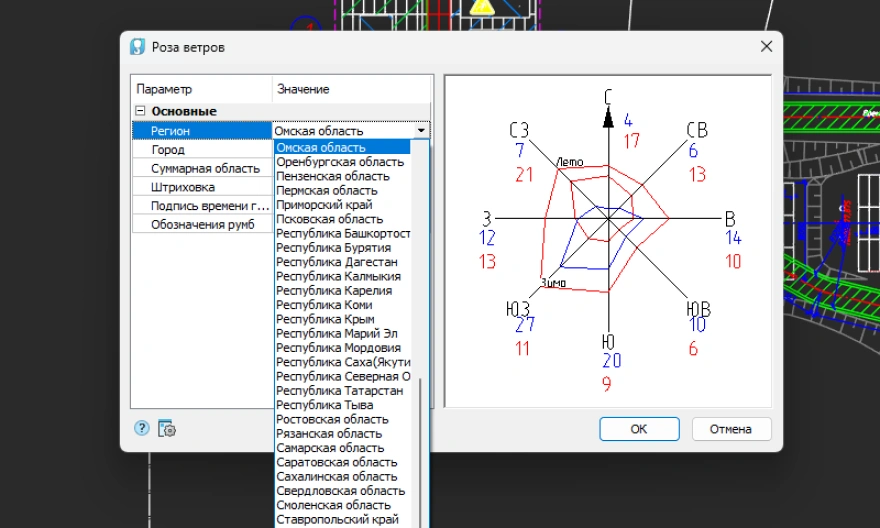The image size is (880, 528).
Task: Select the Обозначения румб parameter row
Action: click(x=201, y=224)
